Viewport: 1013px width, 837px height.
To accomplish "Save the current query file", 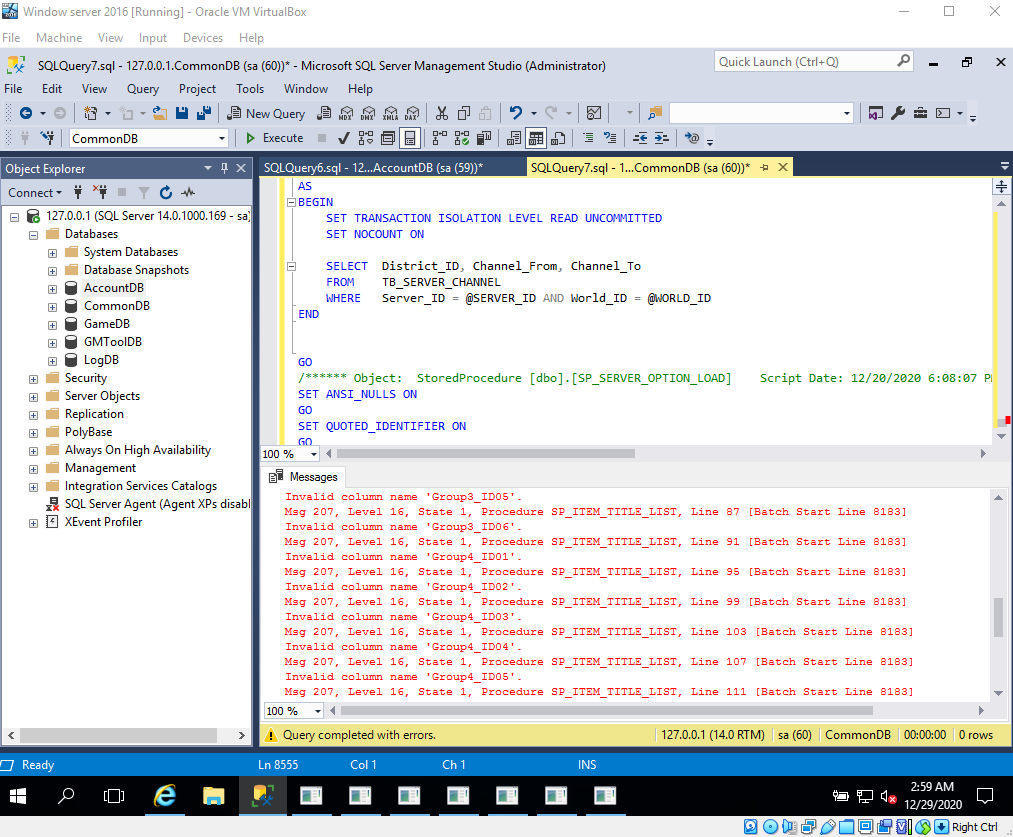I will click(182, 114).
